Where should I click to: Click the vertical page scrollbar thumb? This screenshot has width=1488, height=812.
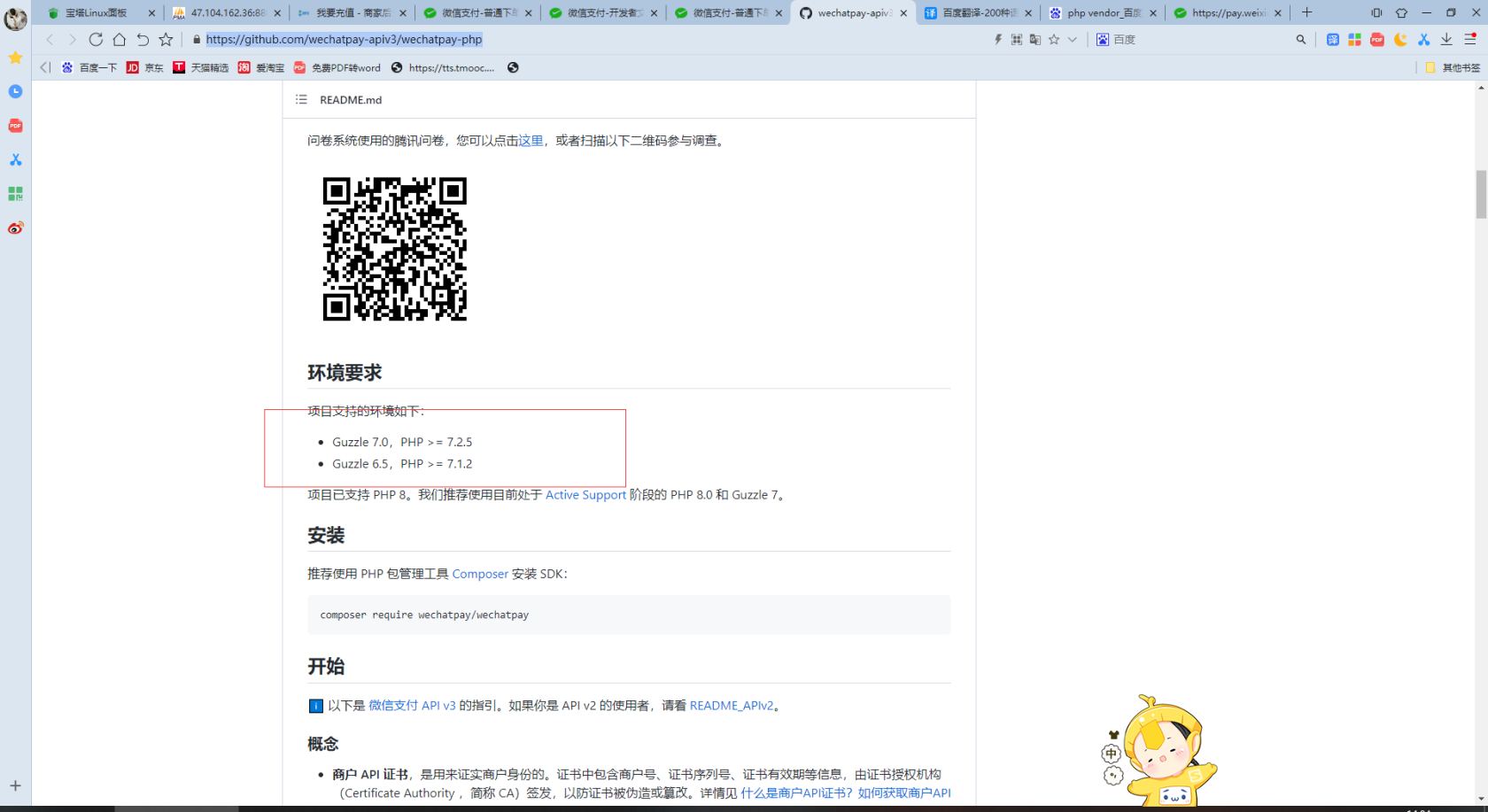coord(1480,194)
